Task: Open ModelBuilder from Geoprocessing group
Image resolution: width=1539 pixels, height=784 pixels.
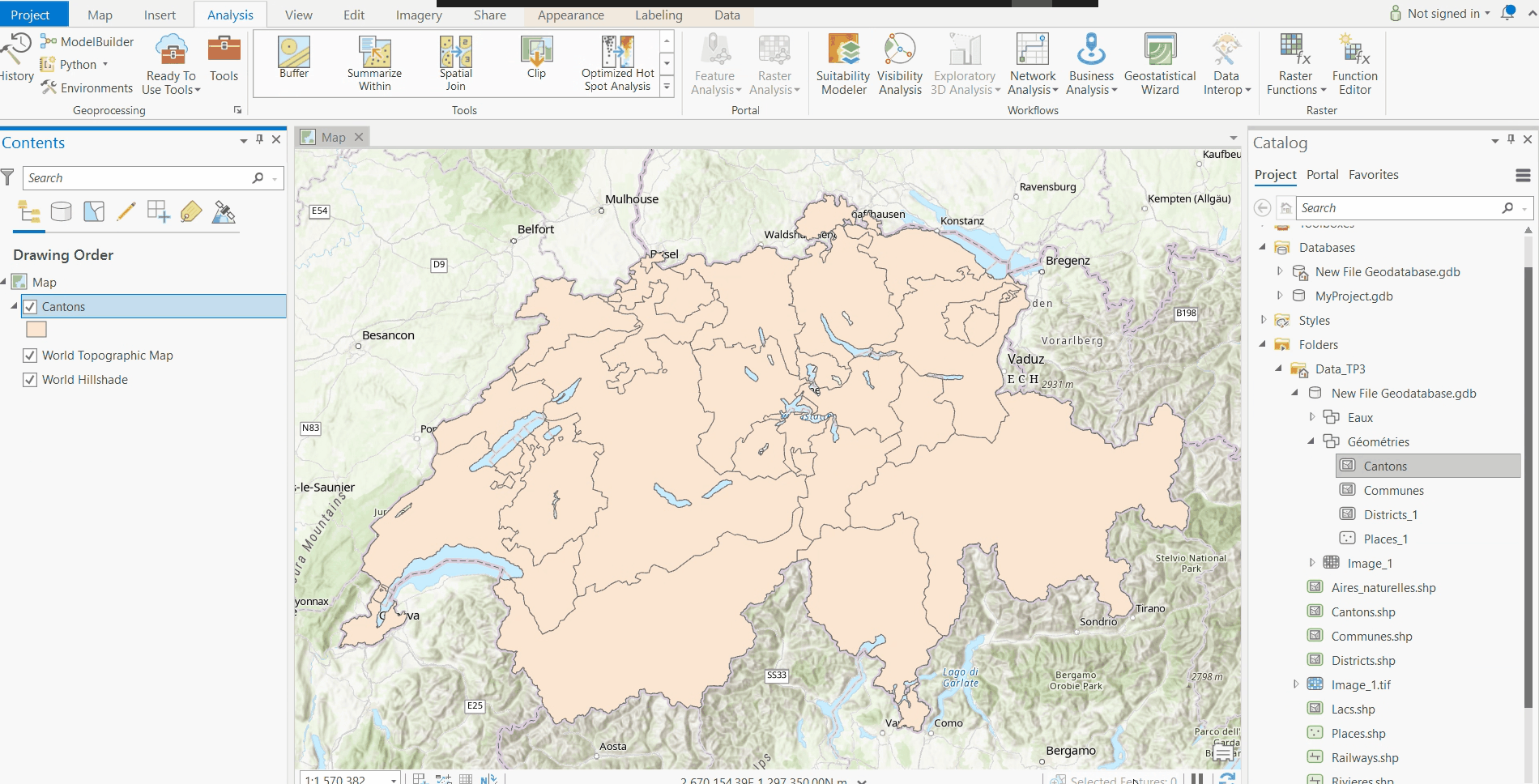Action: tap(87, 42)
